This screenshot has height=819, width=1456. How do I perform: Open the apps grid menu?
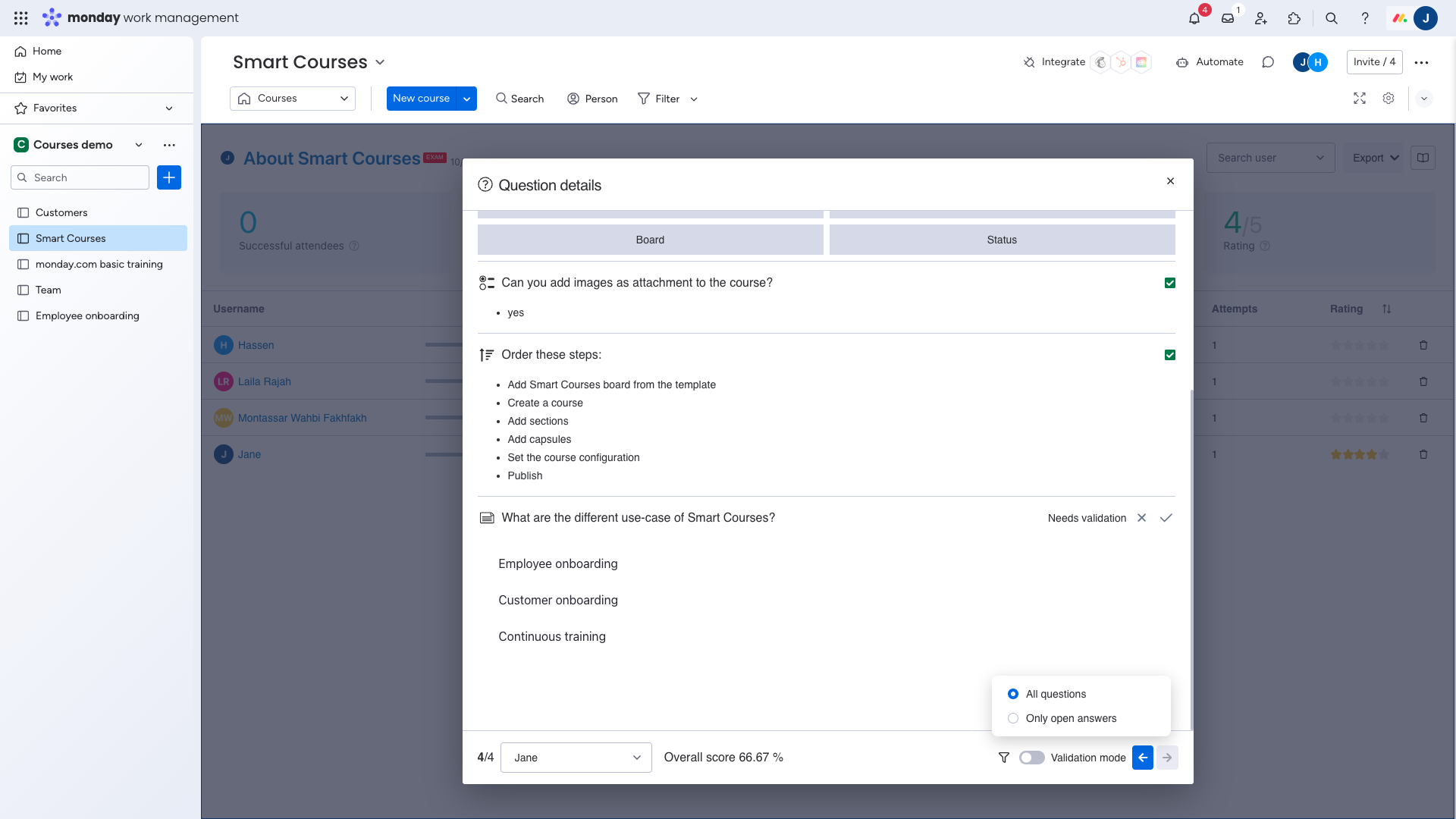[21, 17]
